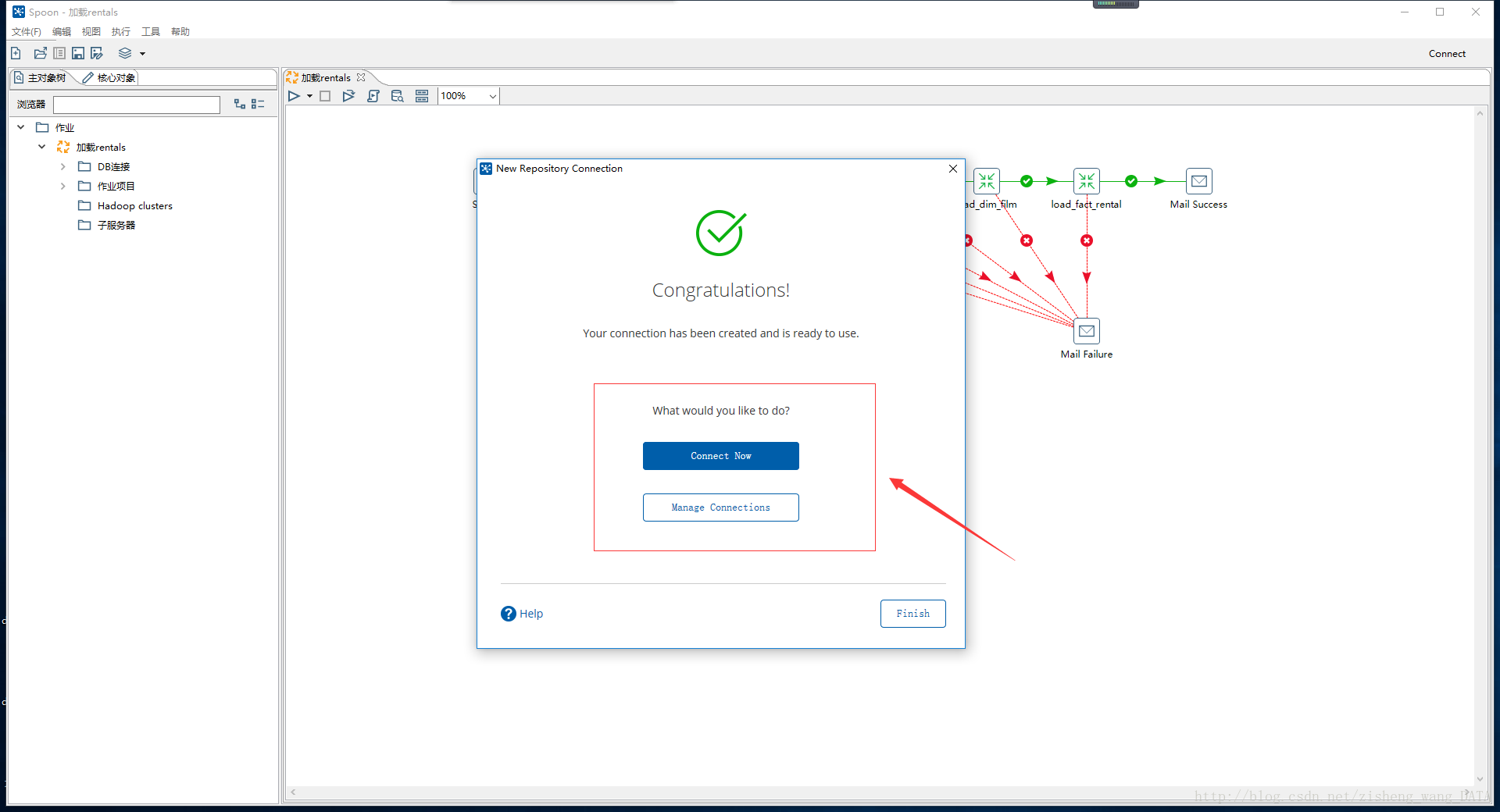
Task: Click the 浏览器 search input field
Action: click(137, 105)
